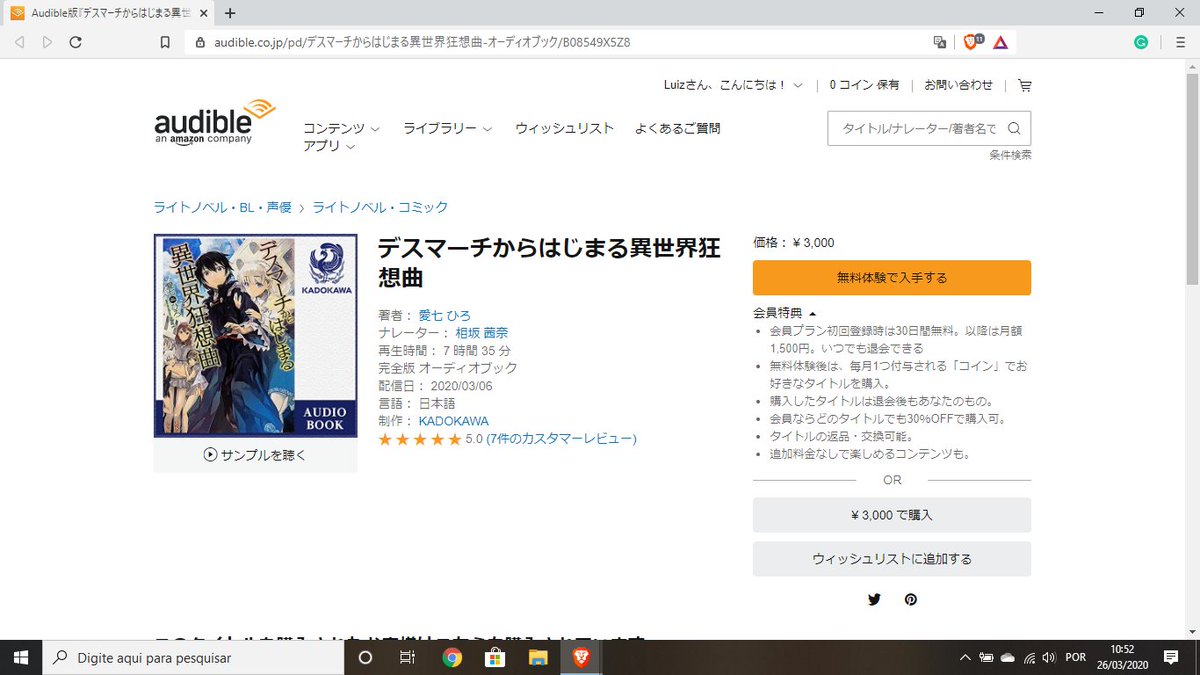Screen dimensions: 1200x675
Task: Click the volume tray icon
Action: tap(1048, 657)
